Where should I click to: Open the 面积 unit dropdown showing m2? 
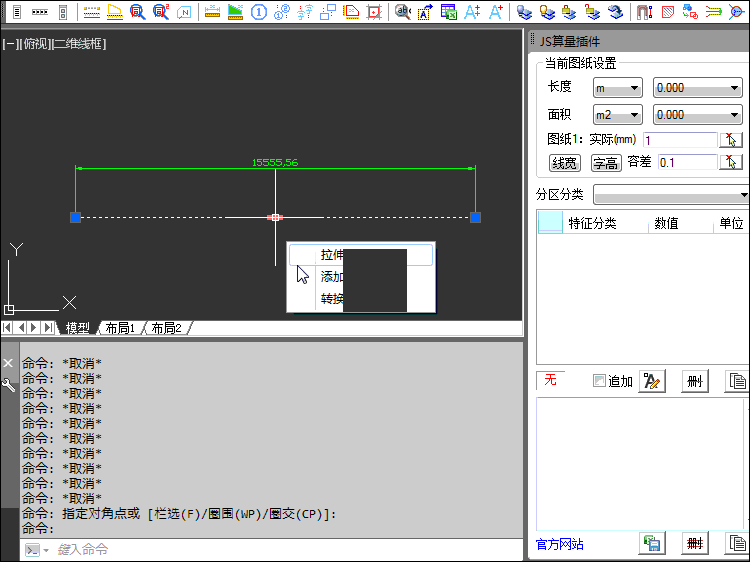pos(618,114)
